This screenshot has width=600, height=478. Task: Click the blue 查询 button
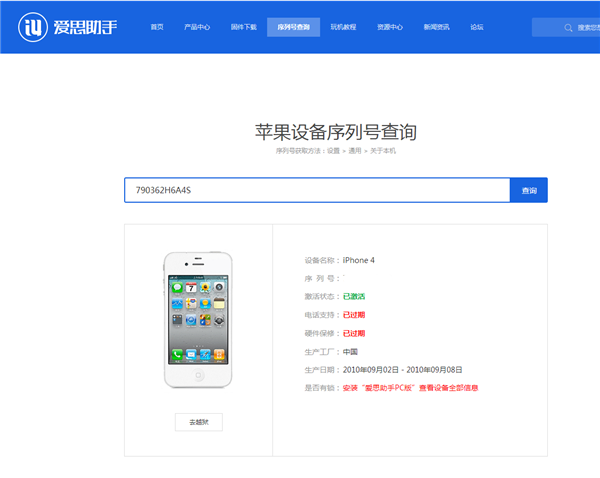tap(529, 190)
